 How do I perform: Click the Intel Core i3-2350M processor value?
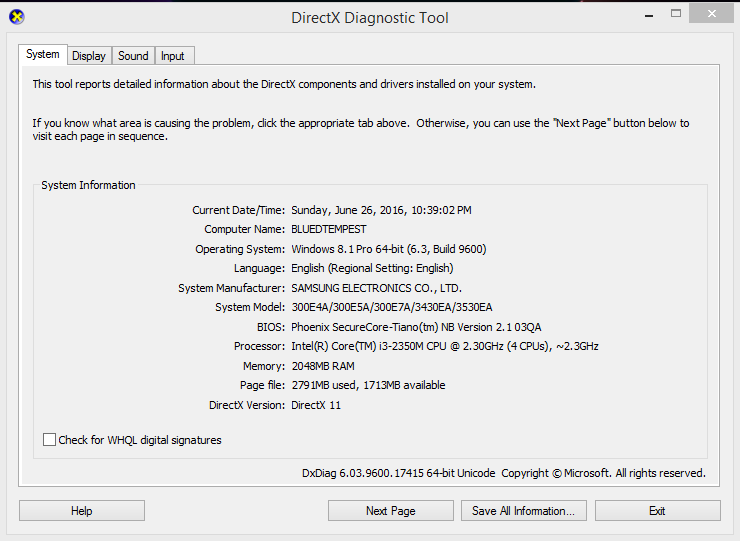coord(445,346)
